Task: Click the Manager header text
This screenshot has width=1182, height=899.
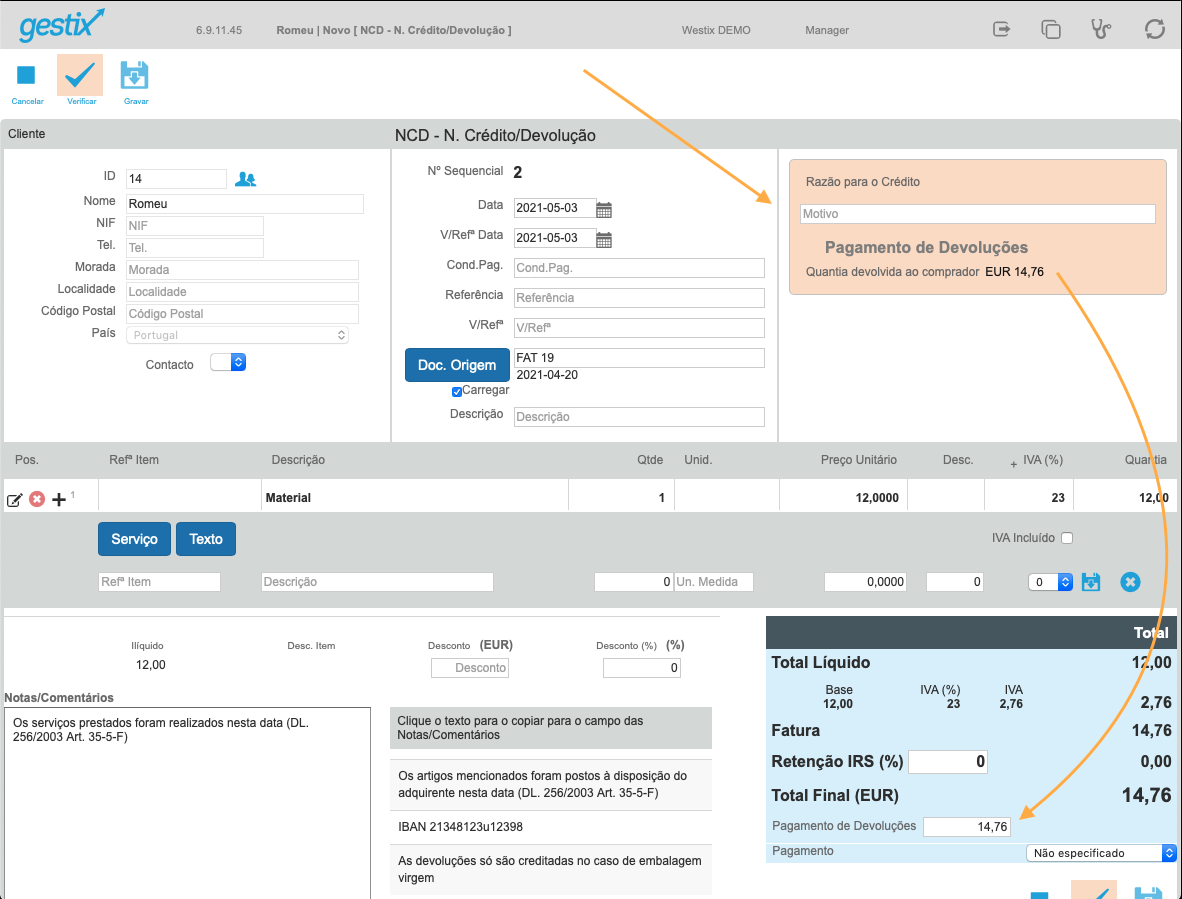Action: coord(827,30)
